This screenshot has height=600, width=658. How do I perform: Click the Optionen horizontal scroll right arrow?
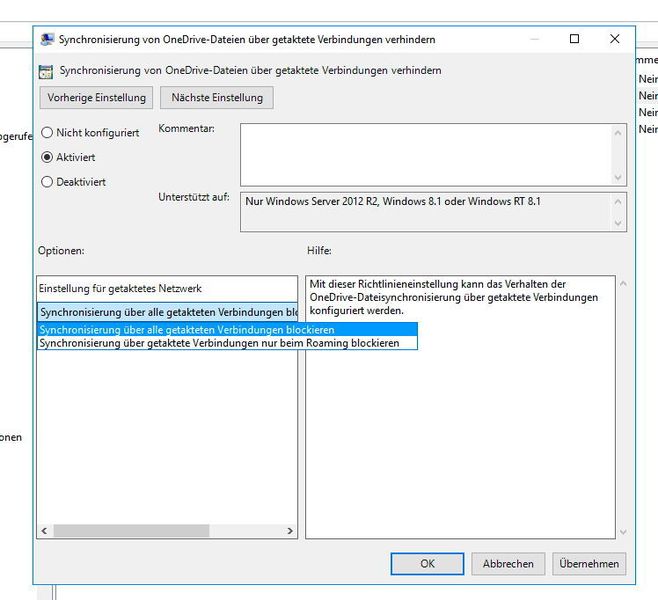tap(290, 531)
